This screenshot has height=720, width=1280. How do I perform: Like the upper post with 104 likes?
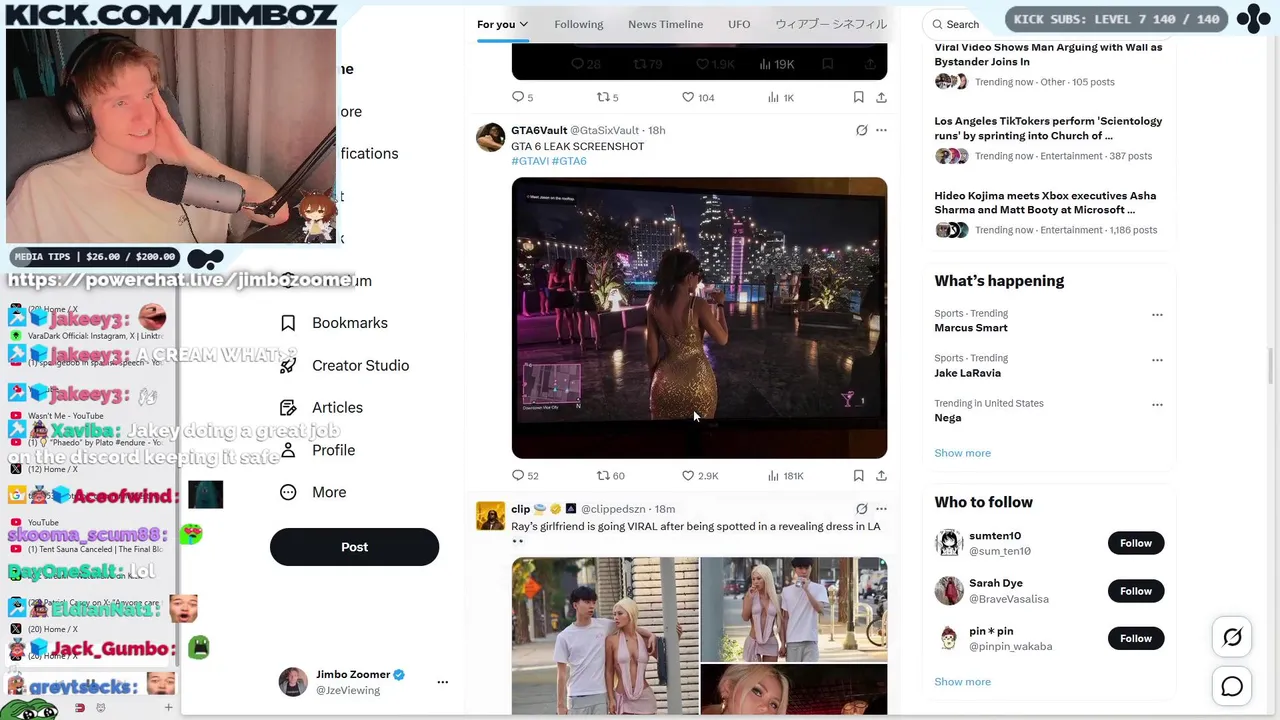698,97
